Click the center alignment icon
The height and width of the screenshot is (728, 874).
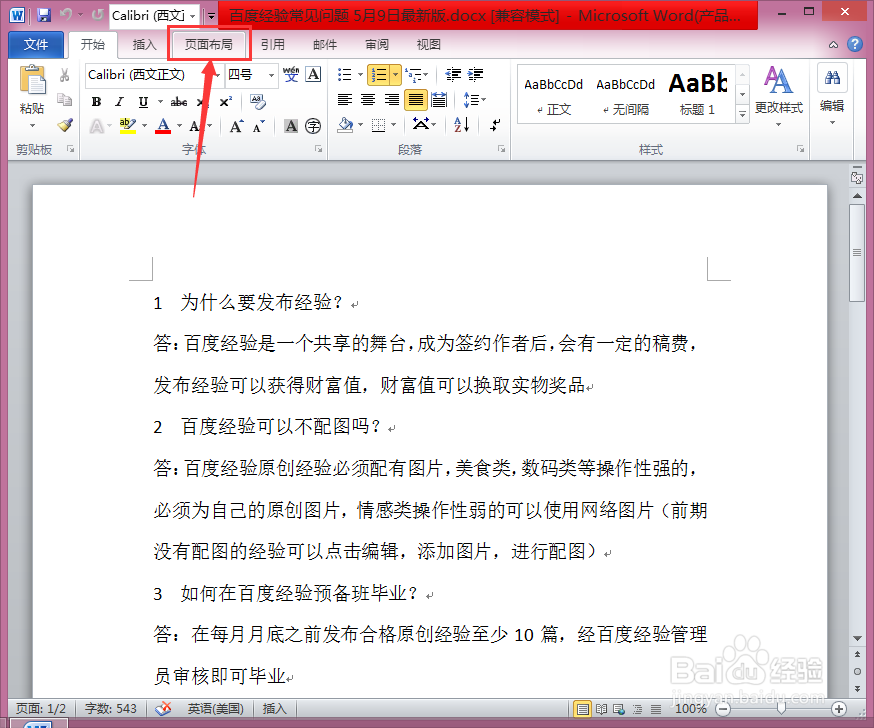(366, 99)
